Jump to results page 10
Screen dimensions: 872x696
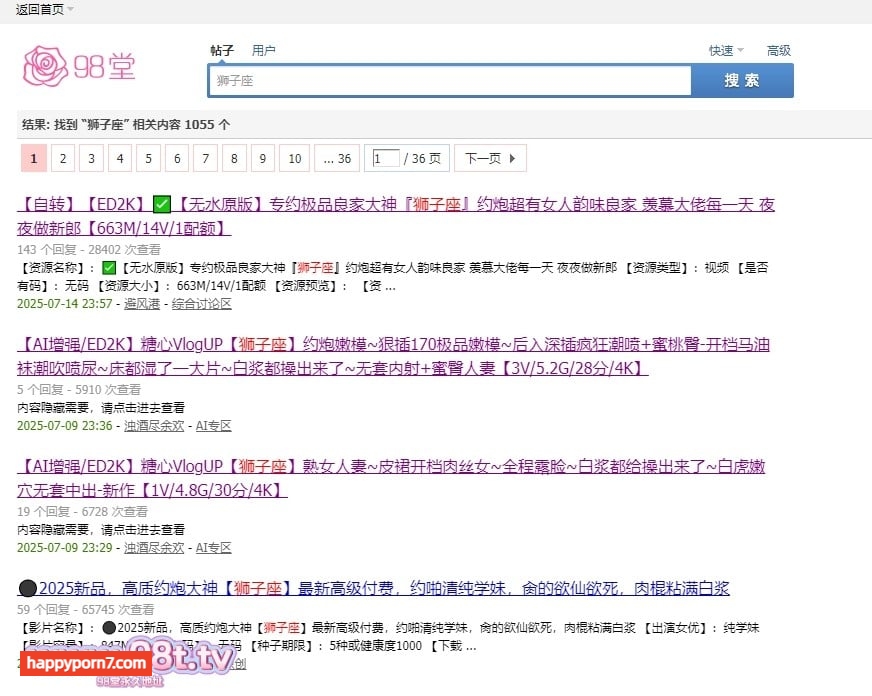pos(294,158)
